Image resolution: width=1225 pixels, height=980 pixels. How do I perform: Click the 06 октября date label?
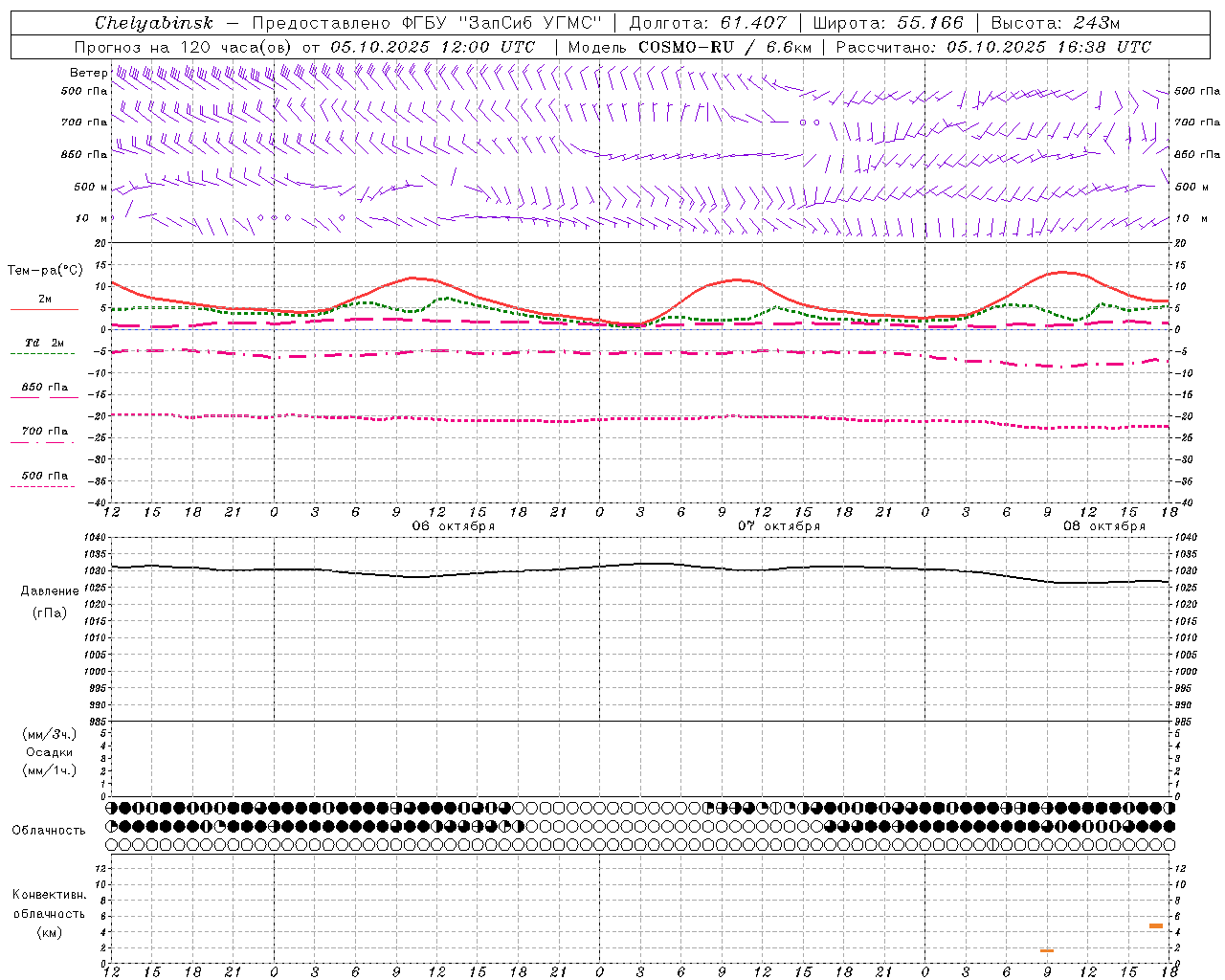pyautogui.click(x=454, y=526)
